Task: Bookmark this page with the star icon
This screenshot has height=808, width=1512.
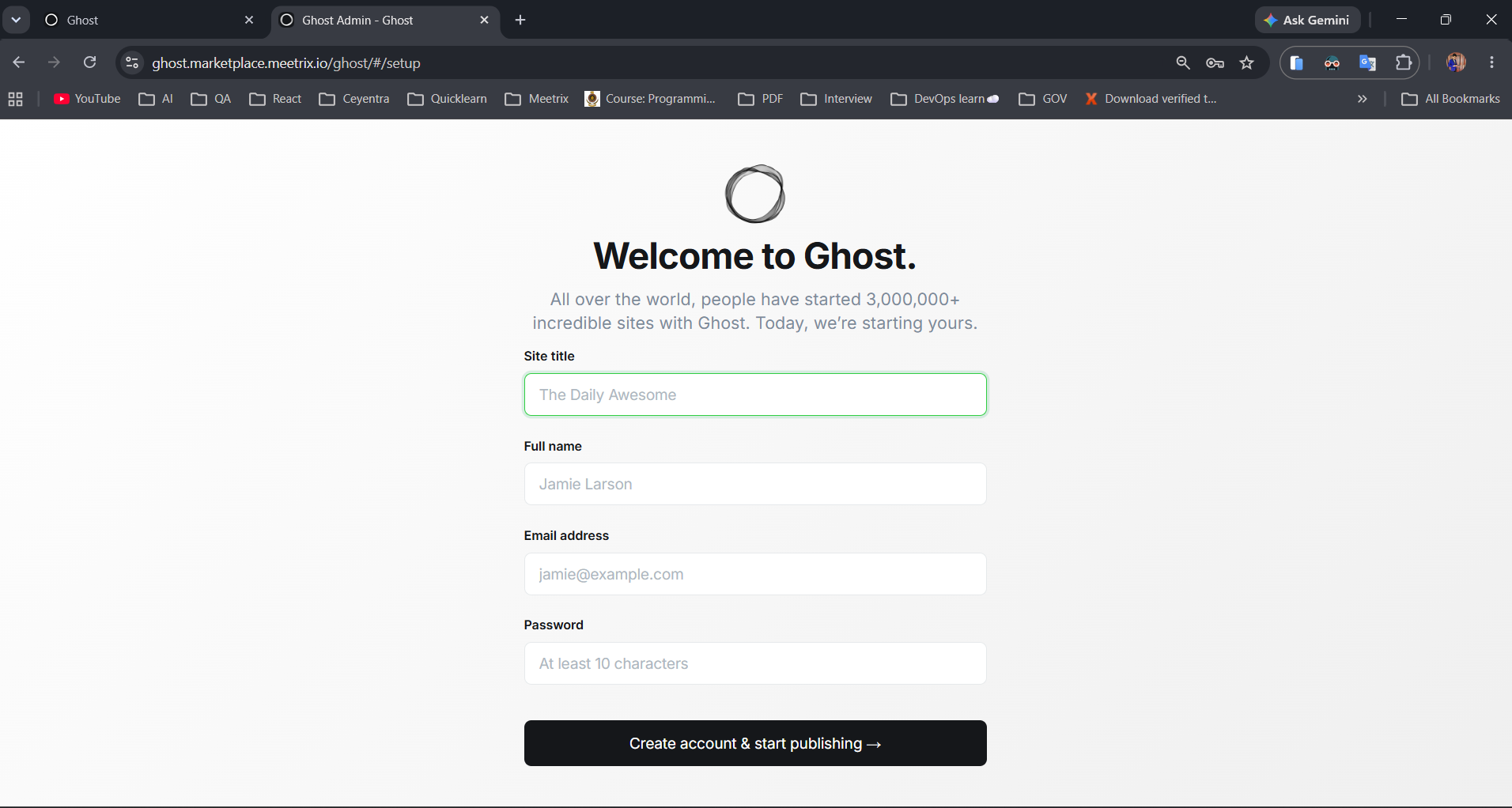Action: [1247, 62]
